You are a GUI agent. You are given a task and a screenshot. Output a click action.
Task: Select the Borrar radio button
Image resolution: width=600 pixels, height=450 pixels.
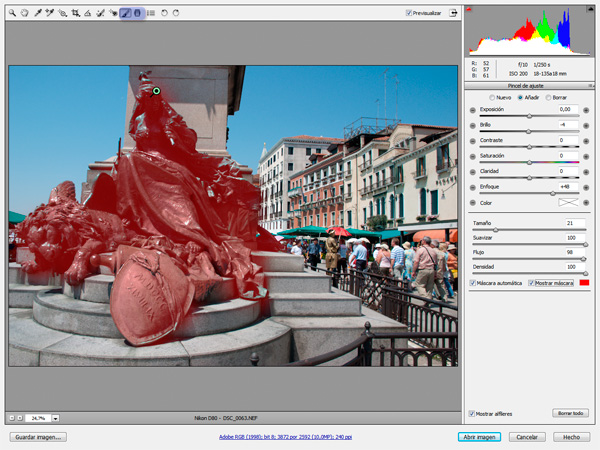coord(548,98)
